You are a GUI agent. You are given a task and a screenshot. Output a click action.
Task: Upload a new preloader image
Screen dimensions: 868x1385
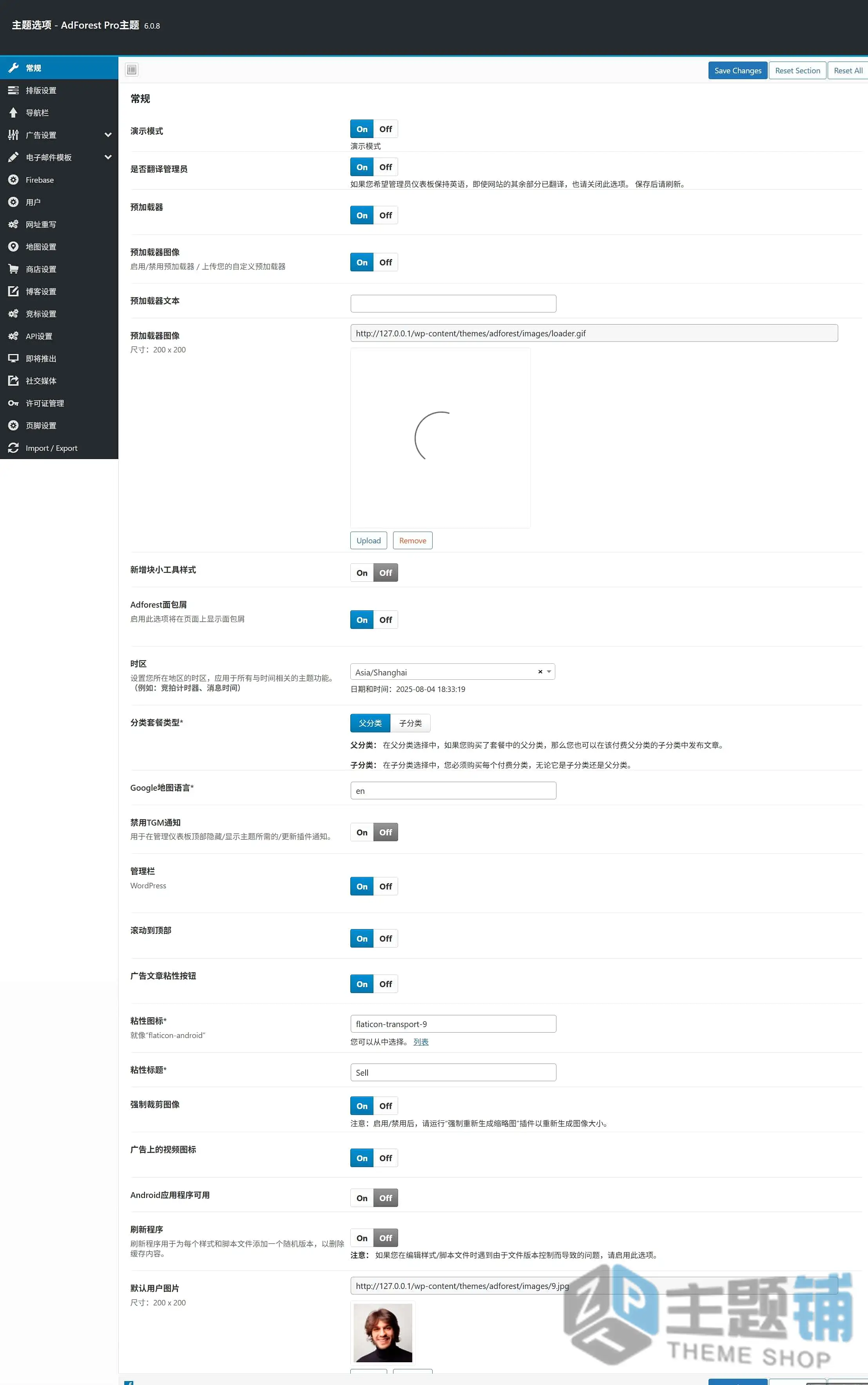(x=368, y=541)
